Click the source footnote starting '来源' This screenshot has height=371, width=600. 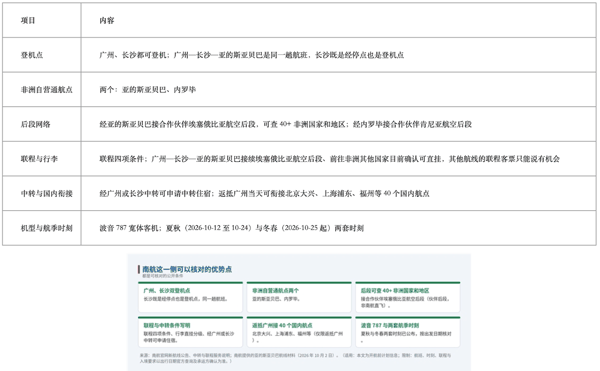[295, 358]
